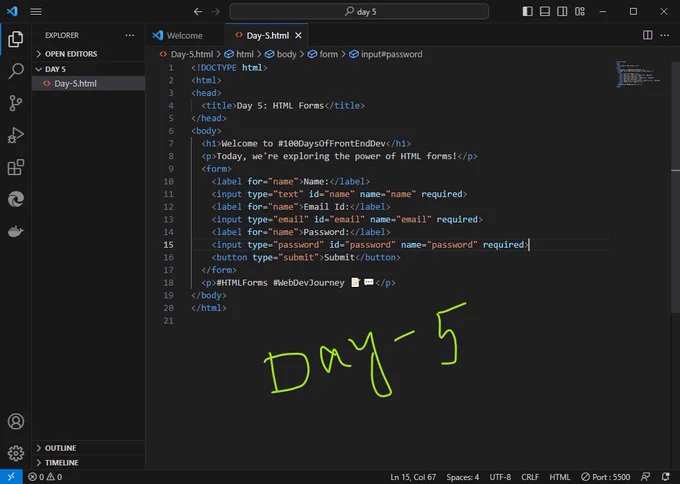Collapse the DAY 5 folder section
This screenshot has height=484, width=680.
(x=88, y=69)
